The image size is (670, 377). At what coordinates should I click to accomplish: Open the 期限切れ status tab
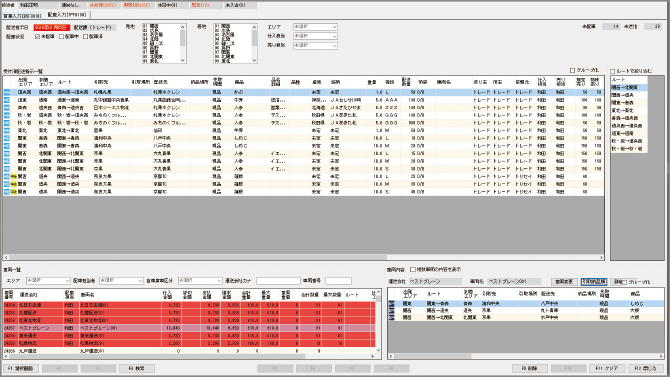(137, 5)
